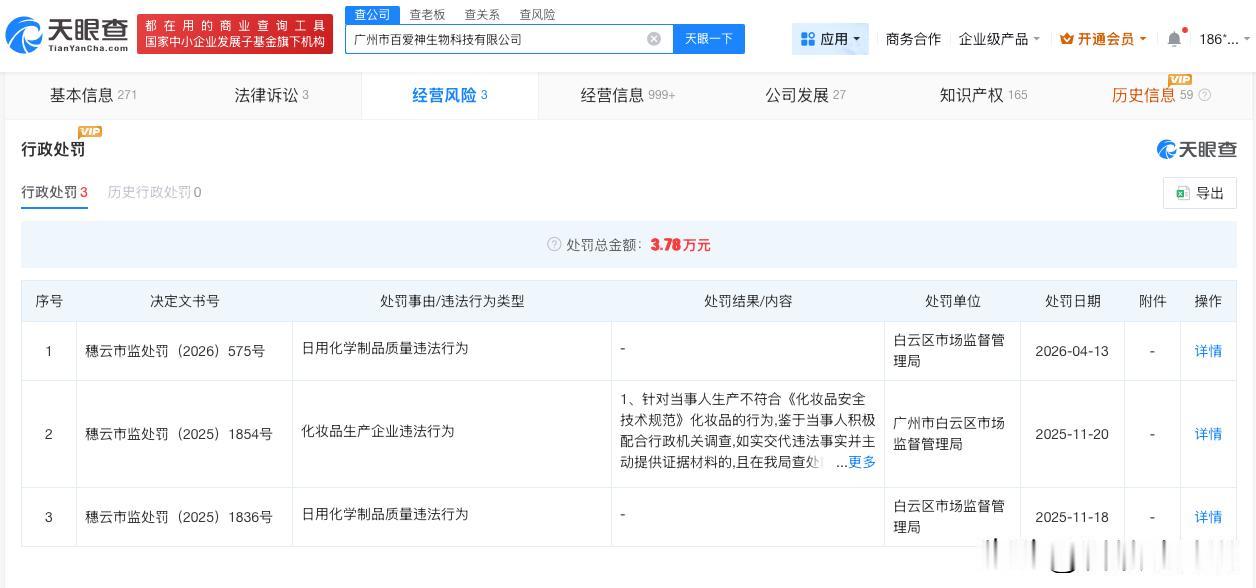Click 化妆品生产企业违法行为 reason cell
Image resolution: width=1256 pixels, height=588 pixels.
point(378,431)
